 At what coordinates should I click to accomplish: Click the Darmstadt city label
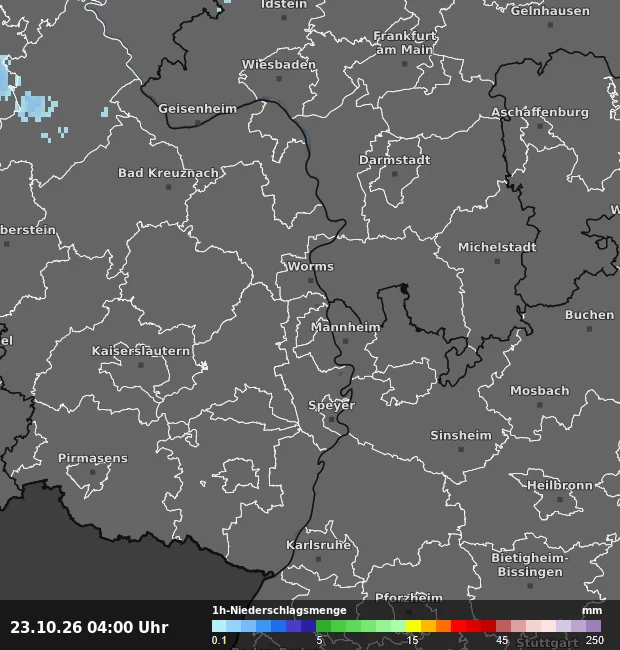click(x=395, y=160)
